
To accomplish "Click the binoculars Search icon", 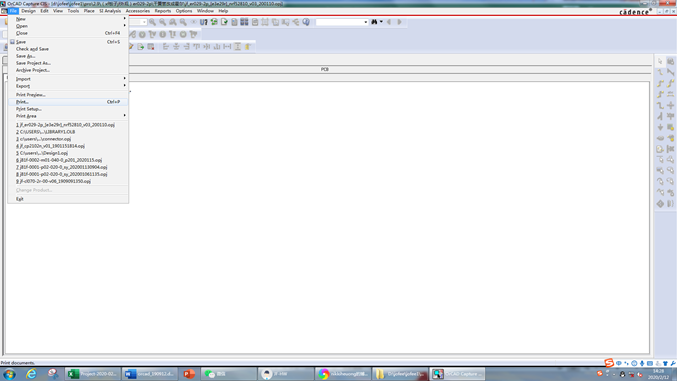I will click(x=374, y=22).
